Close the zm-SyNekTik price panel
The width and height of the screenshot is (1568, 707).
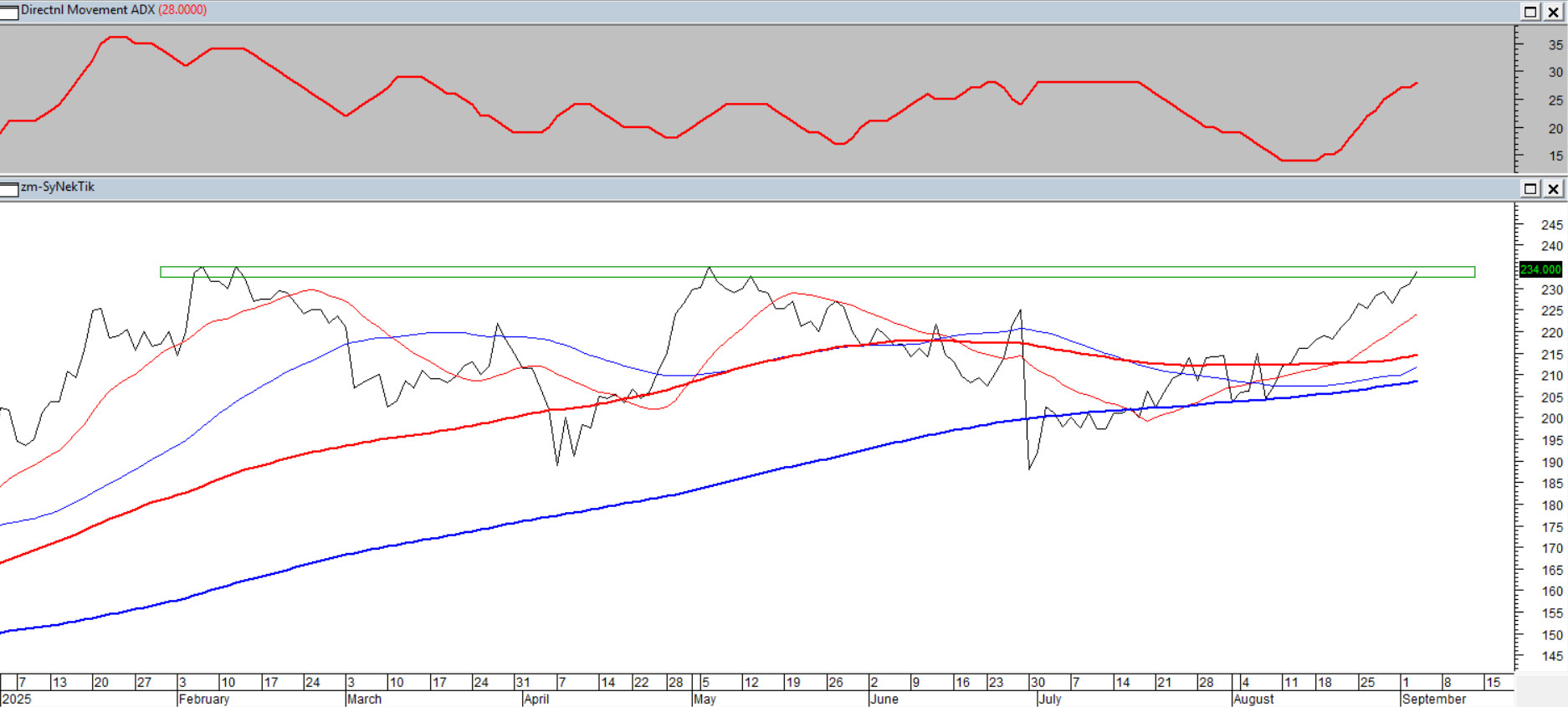1553,188
